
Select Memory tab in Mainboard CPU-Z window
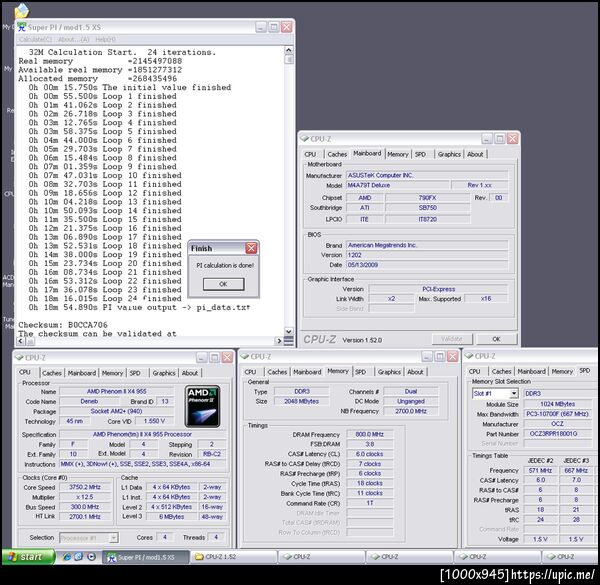pyautogui.click(x=398, y=154)
